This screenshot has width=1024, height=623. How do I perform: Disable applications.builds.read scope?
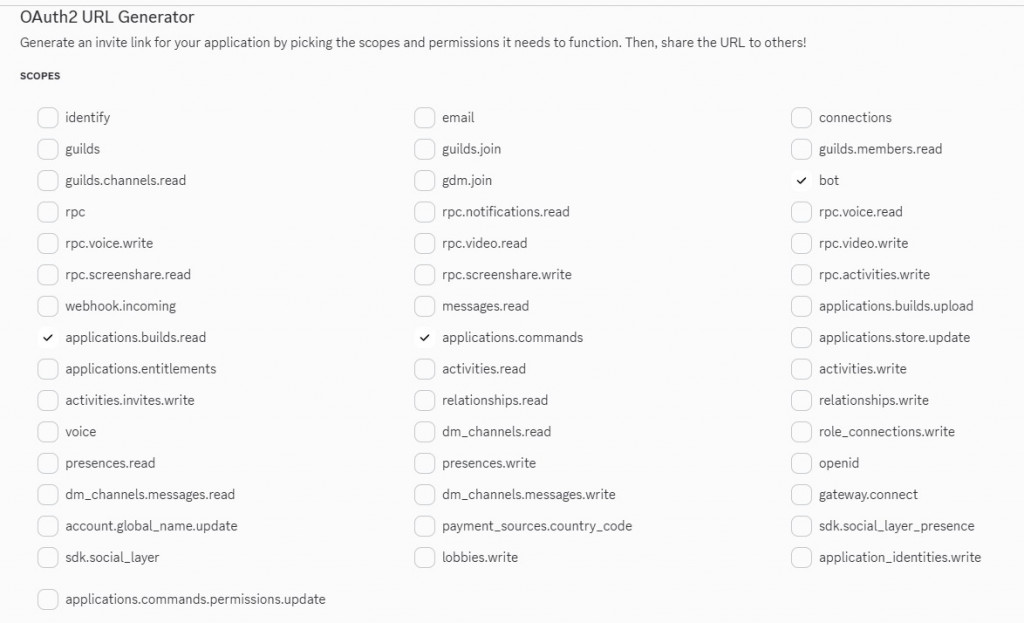point(48,338)
